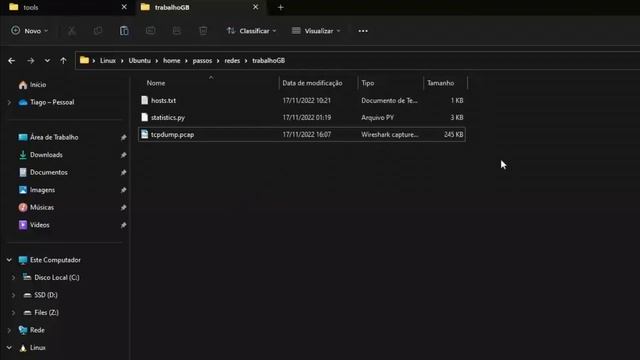The image size is (640, 360).
Task: Click the Delete trash icon
Action: [203, 31]
